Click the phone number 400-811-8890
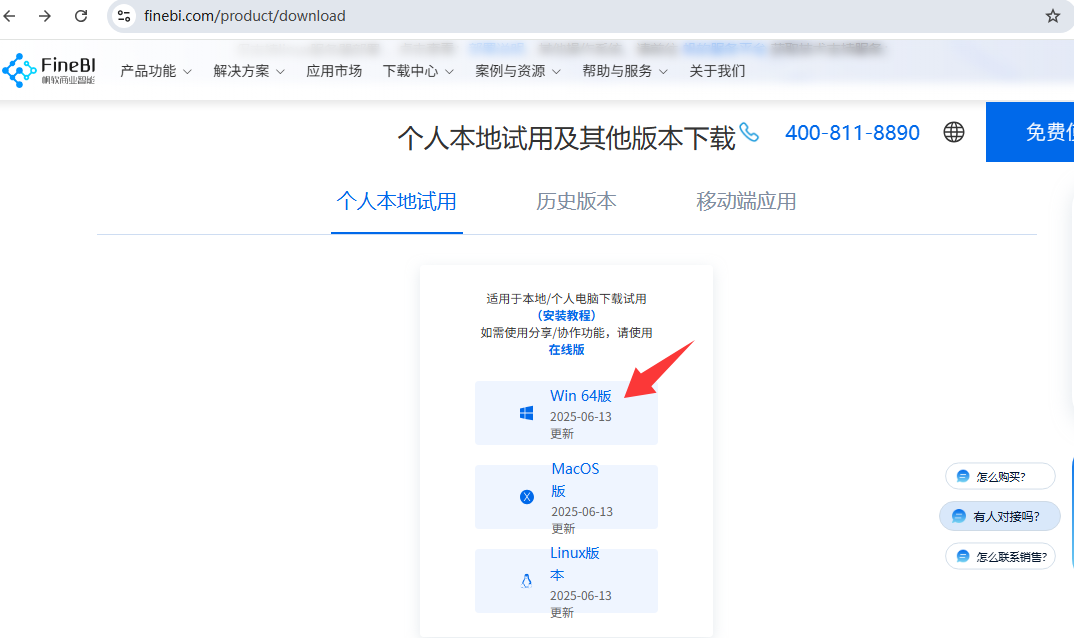1074x638 pixels. tap(852, 132)
